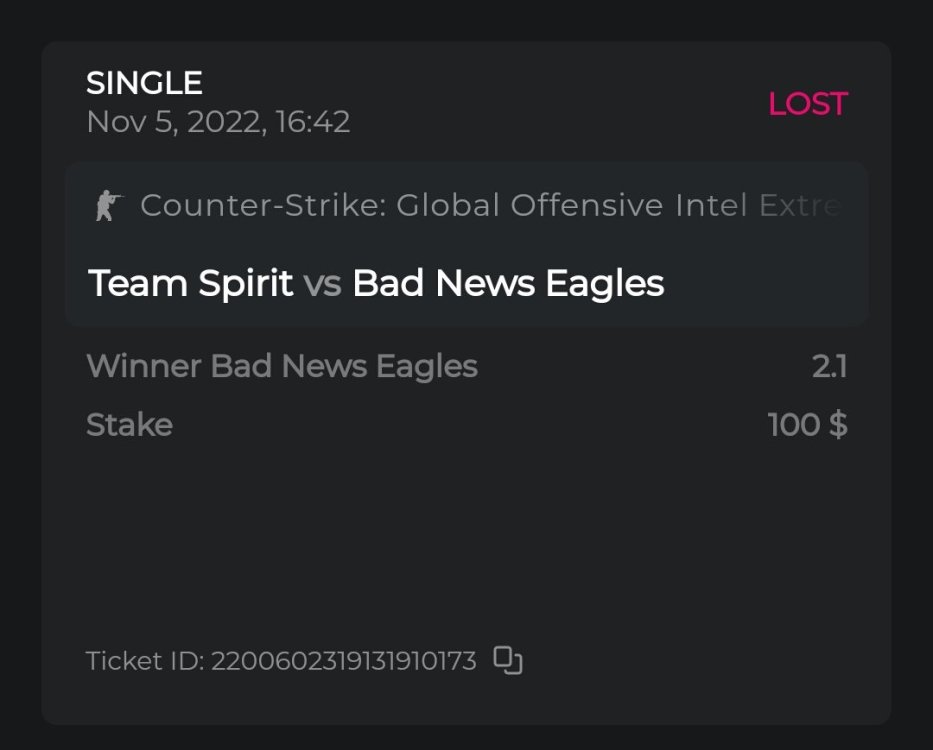Screen dimensions: 933x750
Task: Click the Winner Bad News Eagles selection
Action: (281, 366)
